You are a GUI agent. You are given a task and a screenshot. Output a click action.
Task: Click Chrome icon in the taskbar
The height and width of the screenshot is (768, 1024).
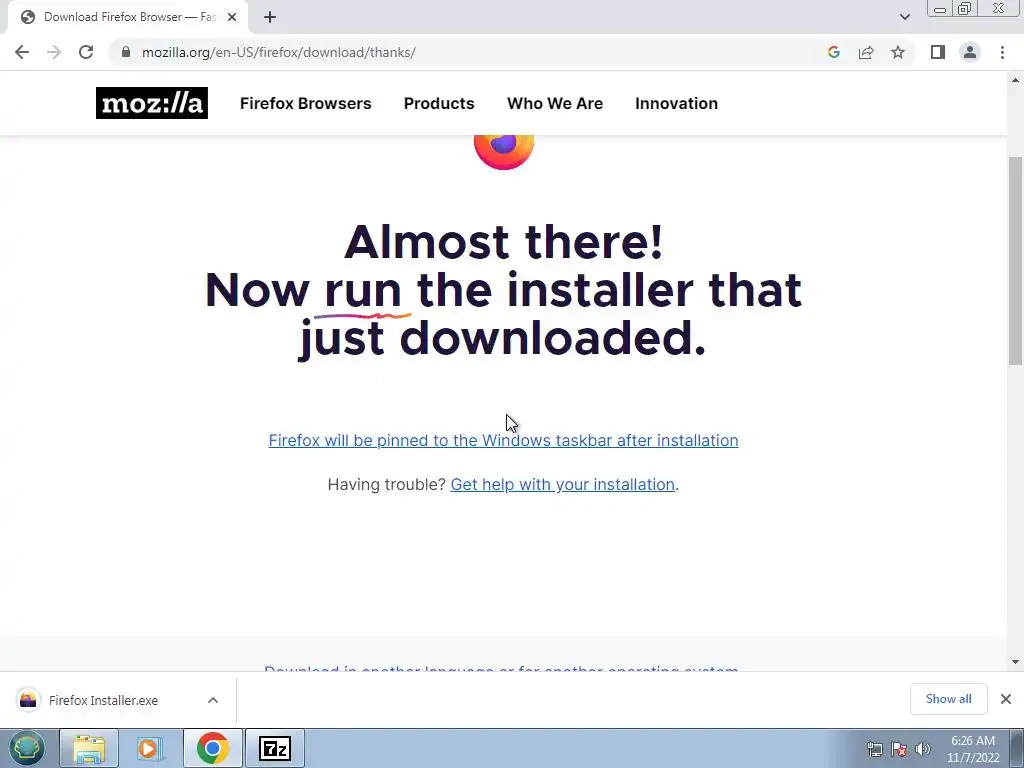(213, 748)
